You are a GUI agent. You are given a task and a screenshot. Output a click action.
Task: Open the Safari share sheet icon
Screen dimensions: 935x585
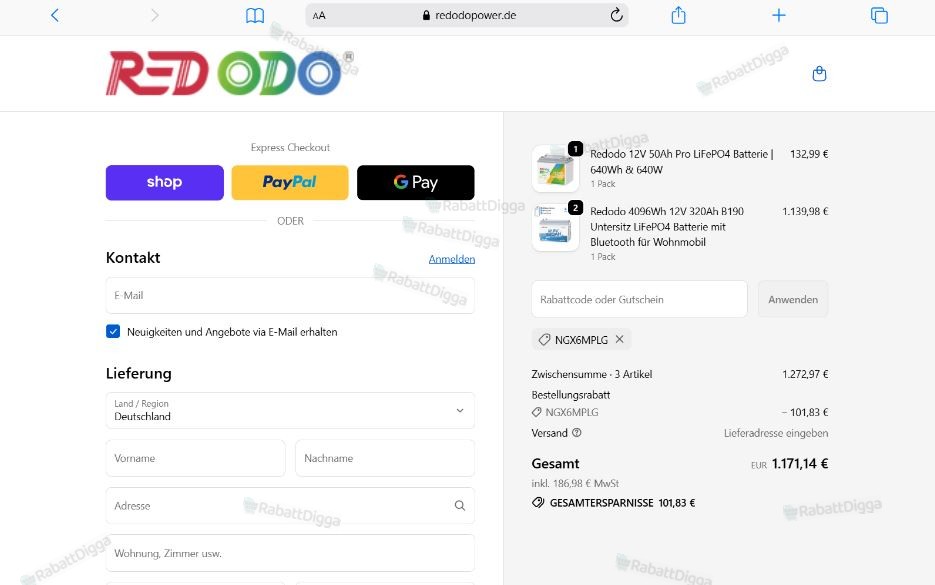(679, 15)
